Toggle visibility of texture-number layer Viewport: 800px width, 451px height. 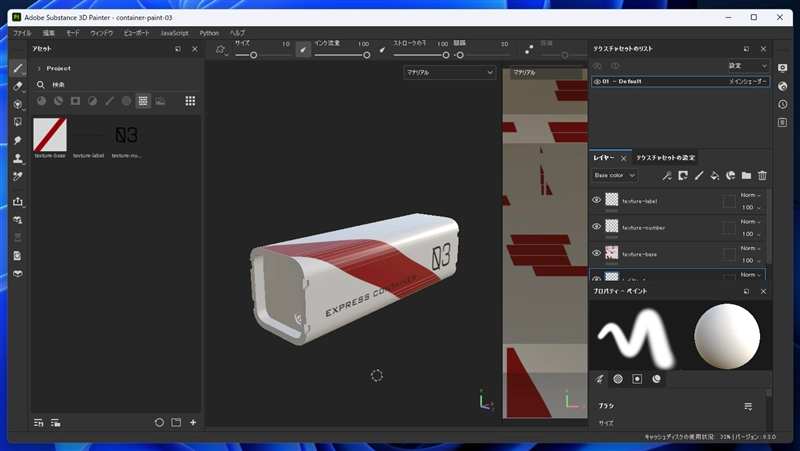pos(597,227)
